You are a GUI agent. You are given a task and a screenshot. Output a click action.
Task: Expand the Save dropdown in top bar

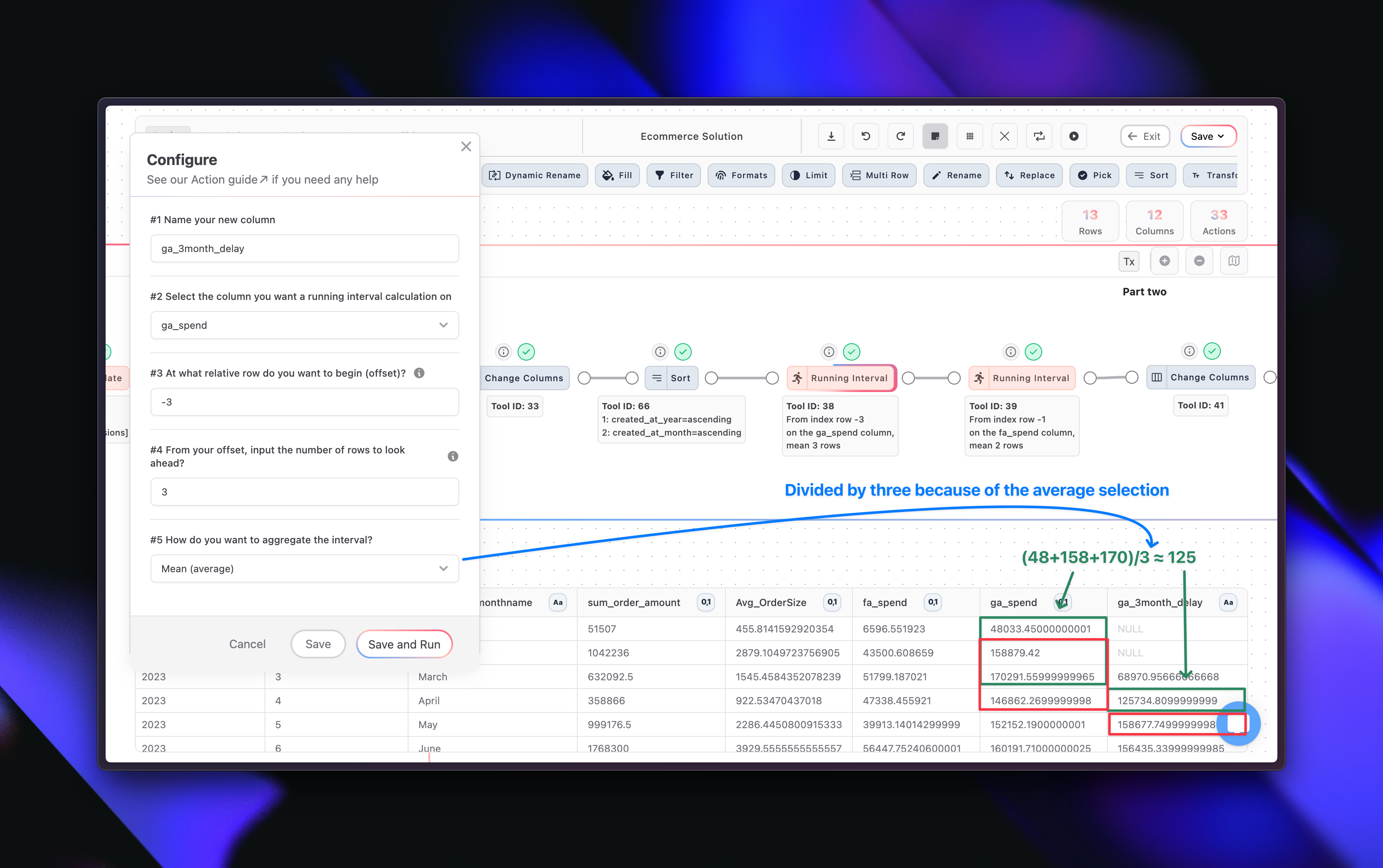tap(1208, 136)
